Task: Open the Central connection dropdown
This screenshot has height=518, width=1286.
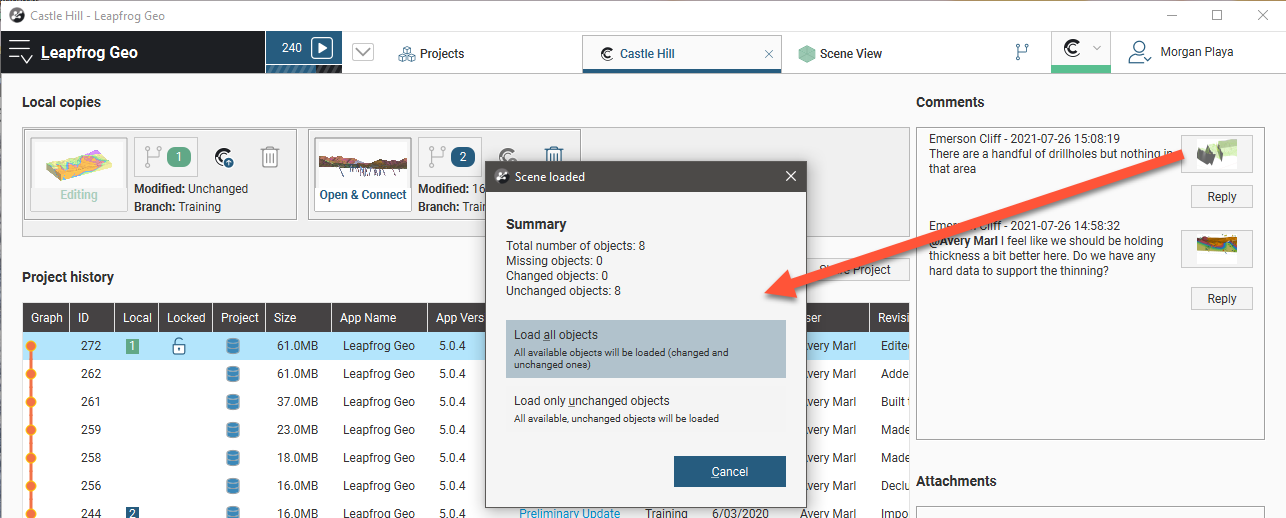Action: point(1081,49)
